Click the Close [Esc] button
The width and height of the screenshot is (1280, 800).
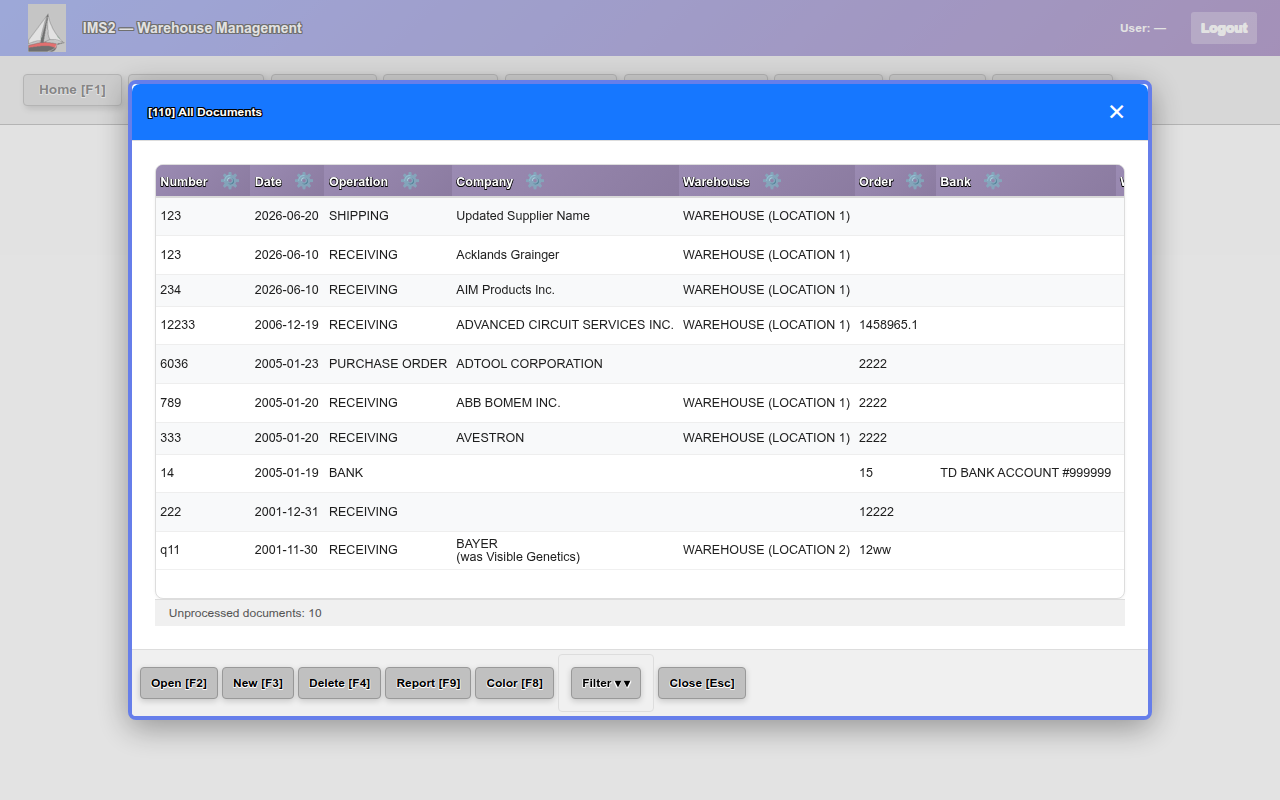tap(702, 683)
